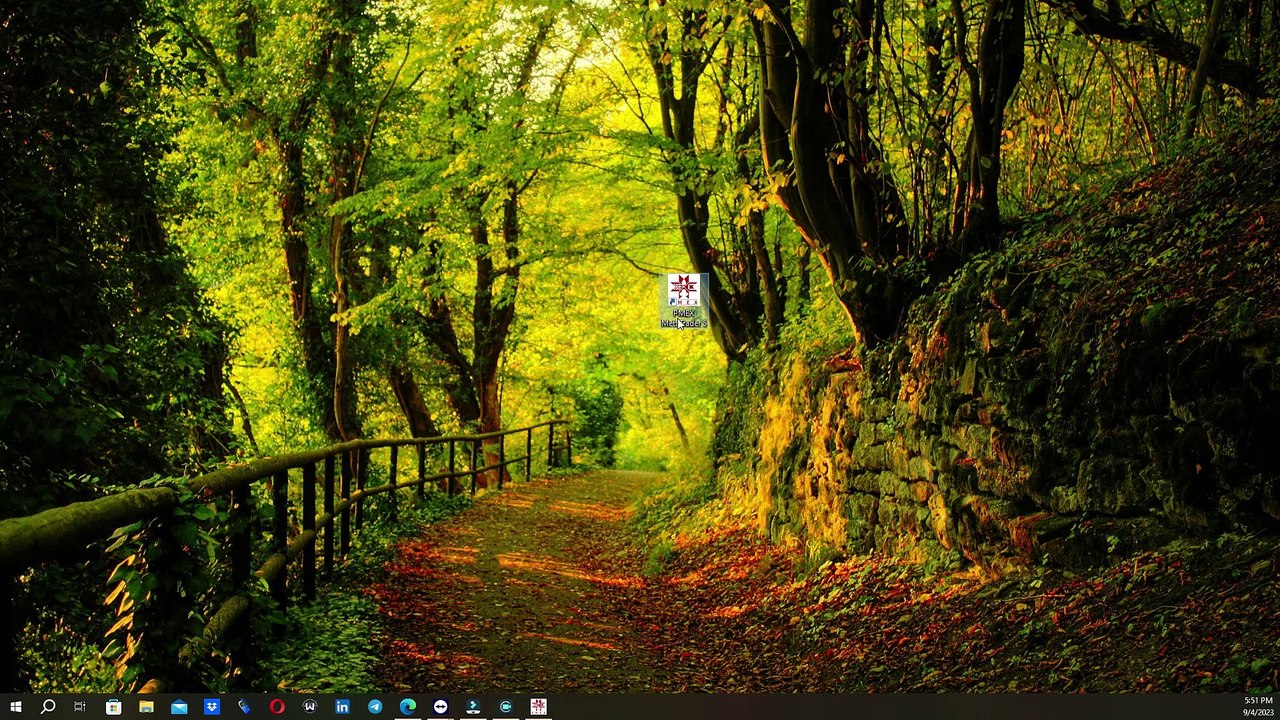Open Telegram from the taskbar
Screen dimensions: 1280x720
[375, 707]
